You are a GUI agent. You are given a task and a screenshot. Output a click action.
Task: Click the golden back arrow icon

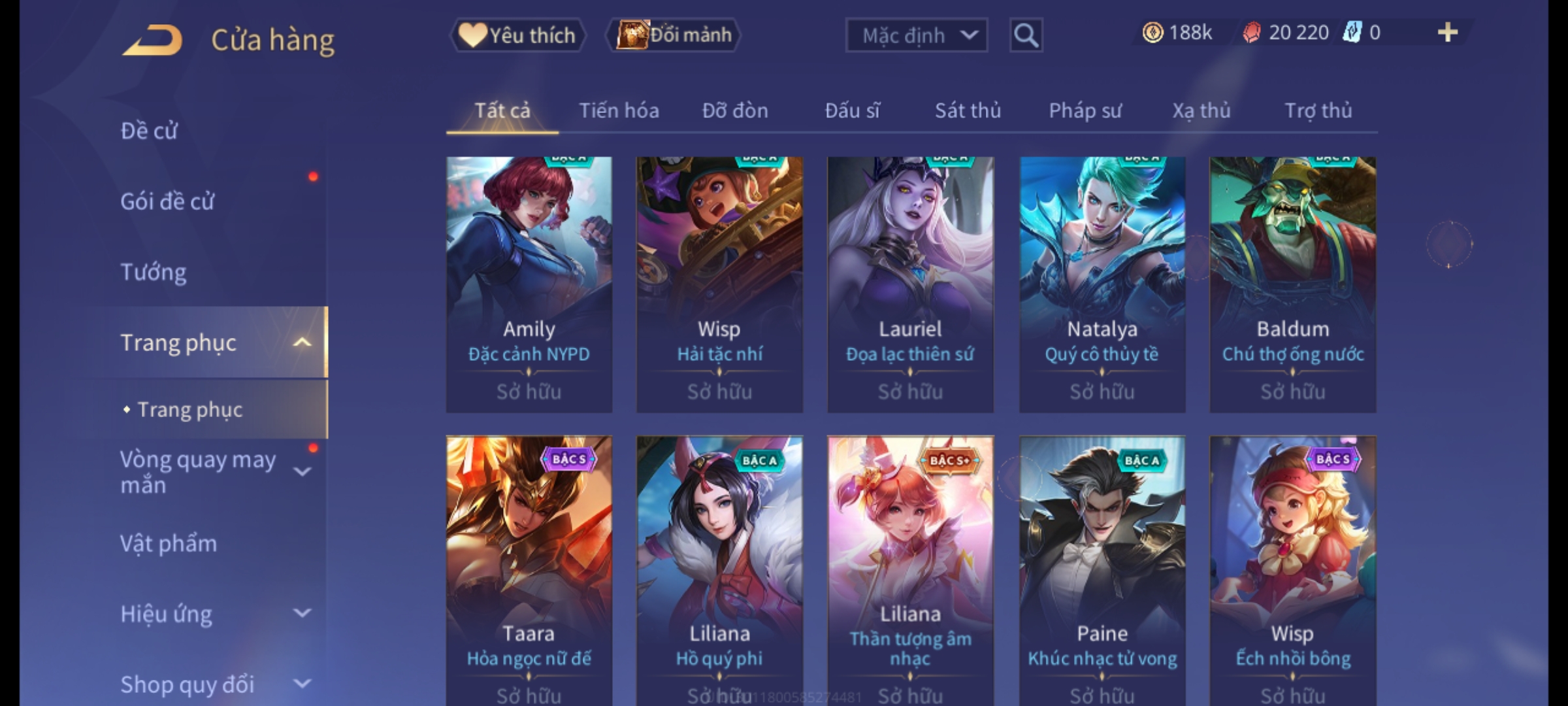(x=152, y=40)
